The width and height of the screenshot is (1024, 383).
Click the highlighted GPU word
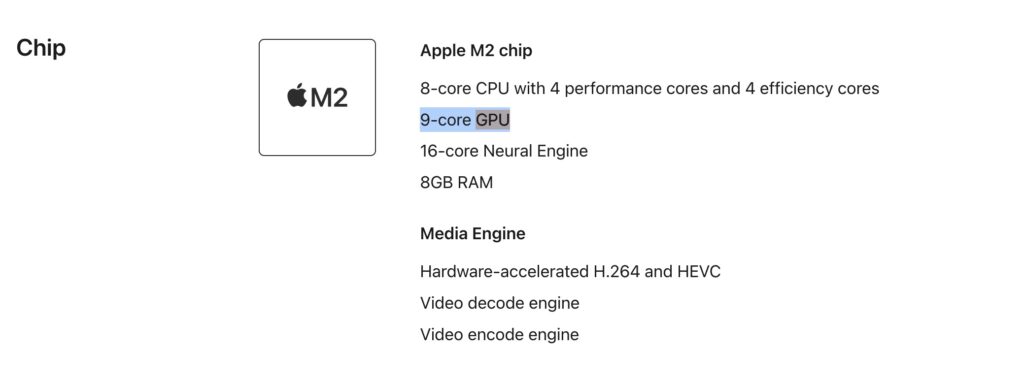pos(492,120)
